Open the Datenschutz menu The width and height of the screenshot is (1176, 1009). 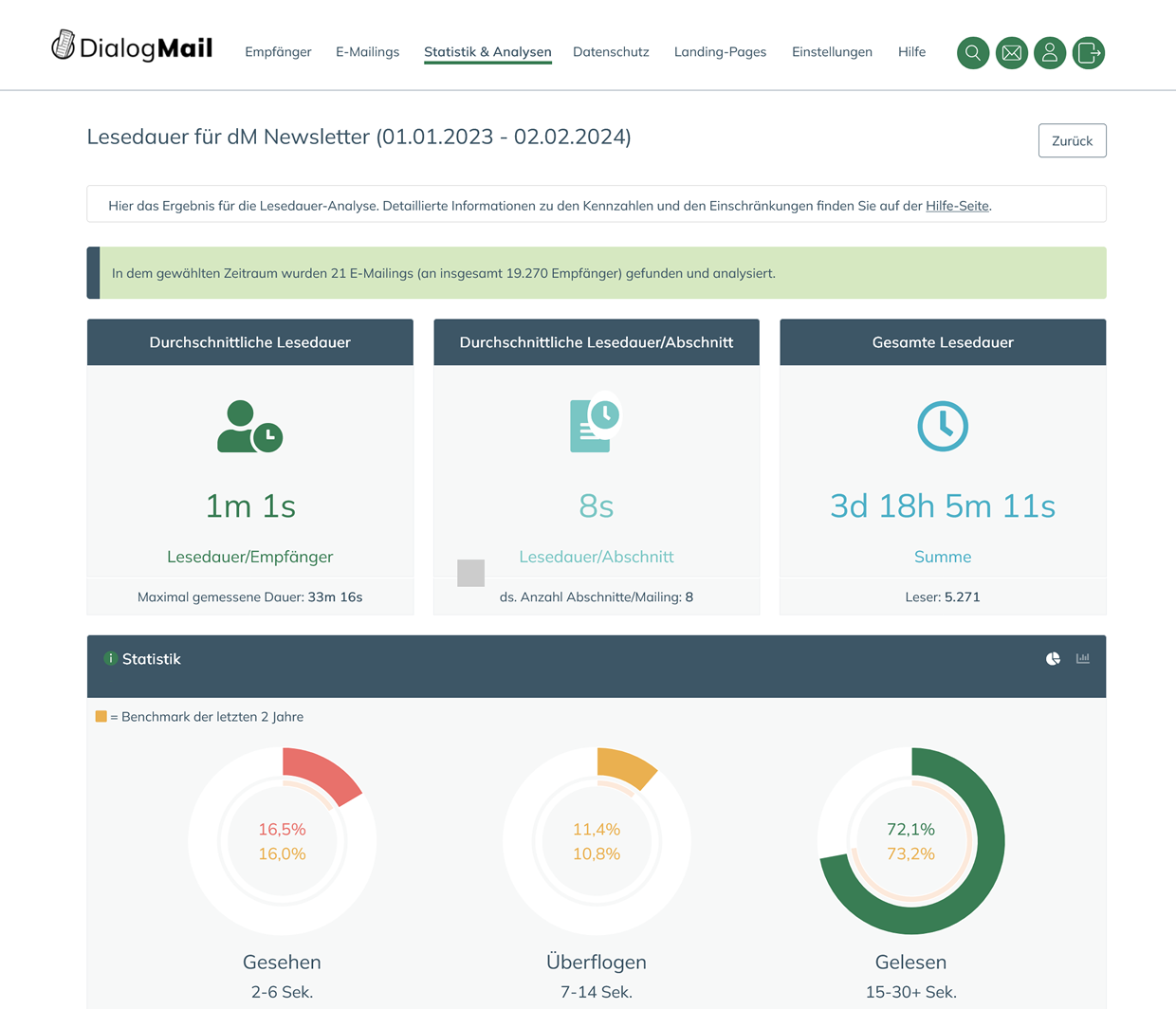pyautogui.click(x=611, y=52)
